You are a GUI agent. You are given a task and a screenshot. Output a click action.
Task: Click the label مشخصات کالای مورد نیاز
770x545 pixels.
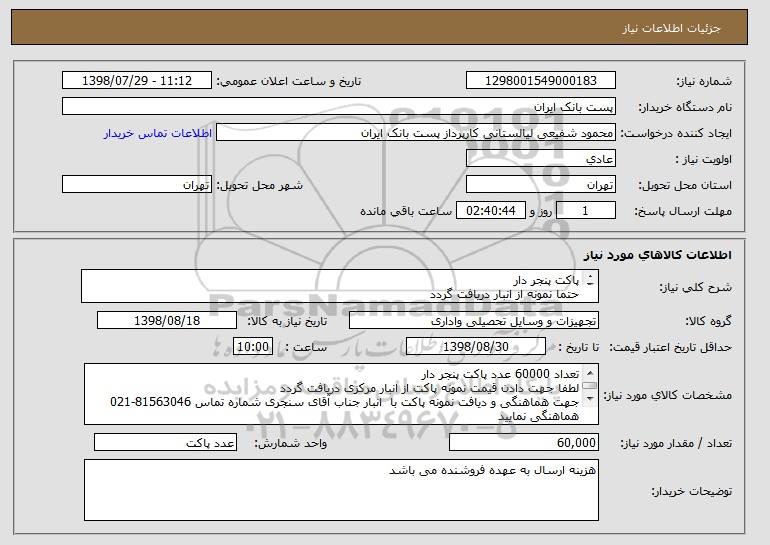coord(667,395)
